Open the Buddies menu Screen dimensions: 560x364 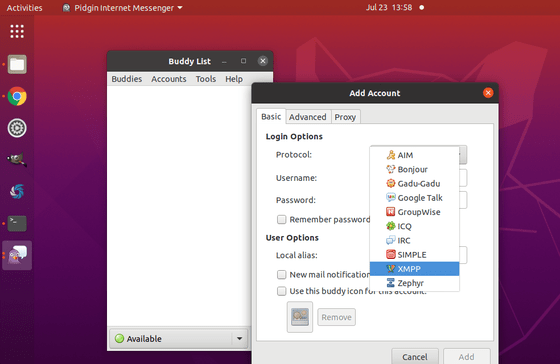pos(127,79)
